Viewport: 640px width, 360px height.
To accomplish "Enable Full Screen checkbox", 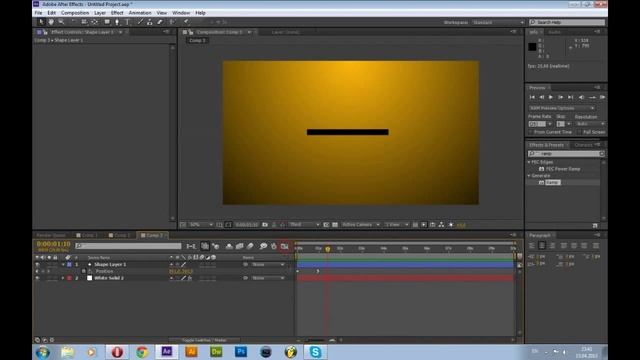I will tap(580, 132).
